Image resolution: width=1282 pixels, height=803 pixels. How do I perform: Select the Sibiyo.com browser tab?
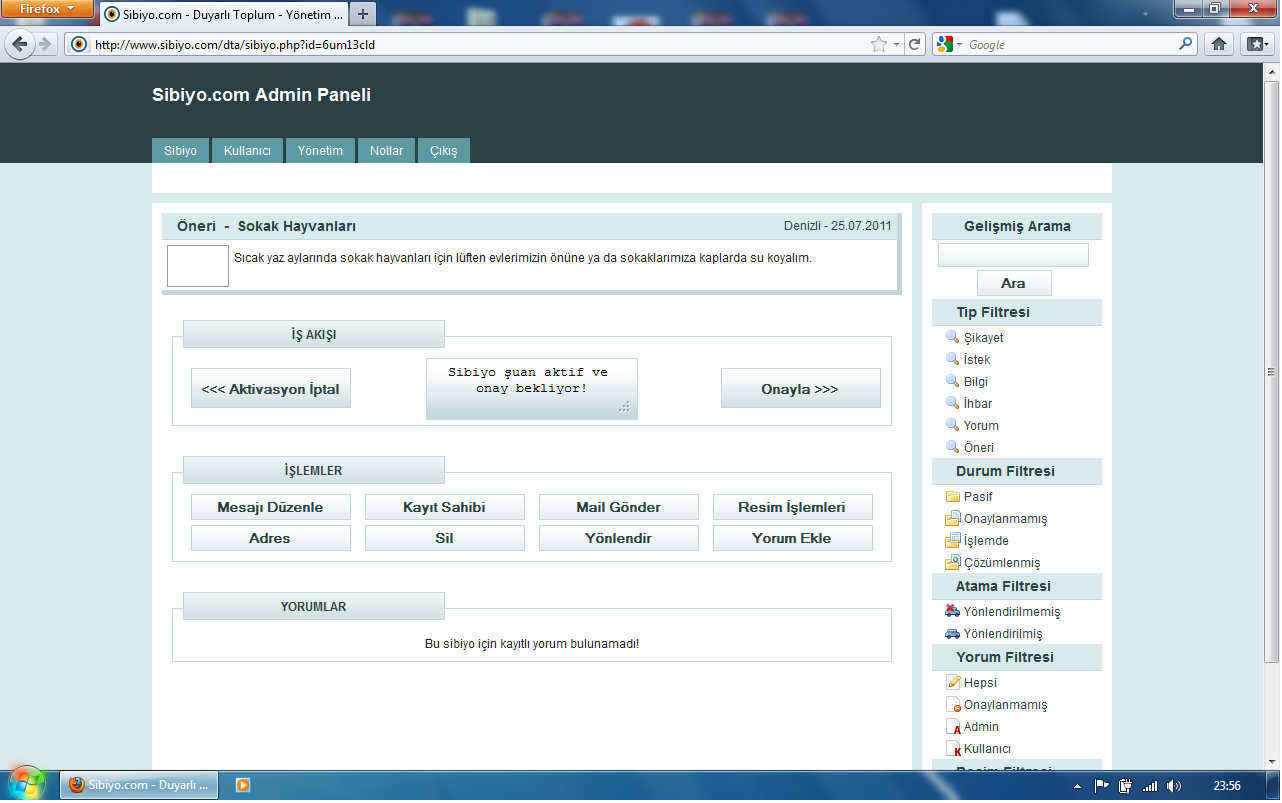(x=223, y=15)
